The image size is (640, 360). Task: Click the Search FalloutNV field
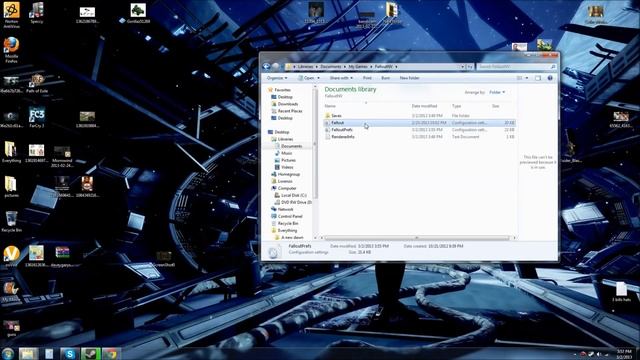point(516,67)
